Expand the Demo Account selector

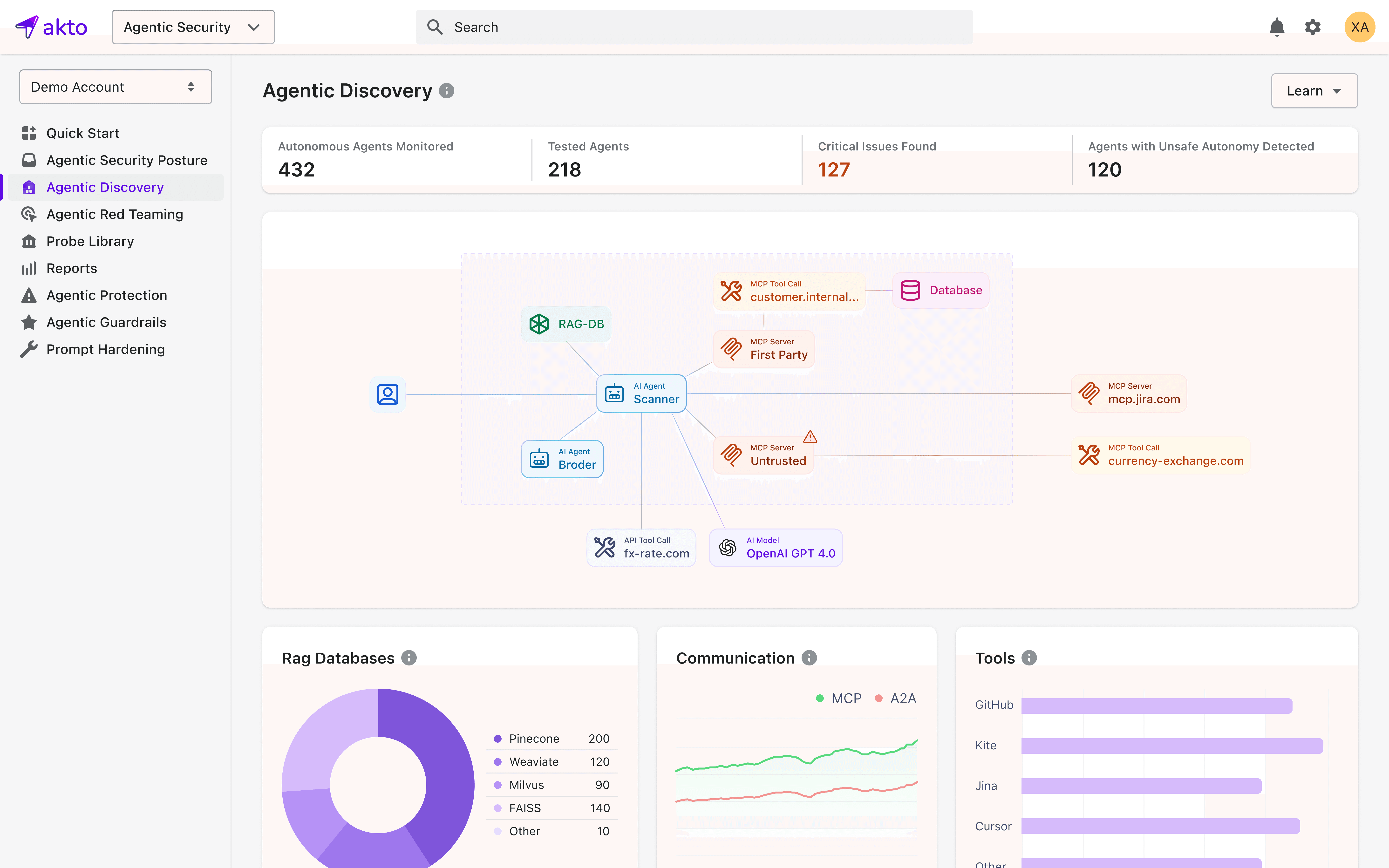(115, 87)
